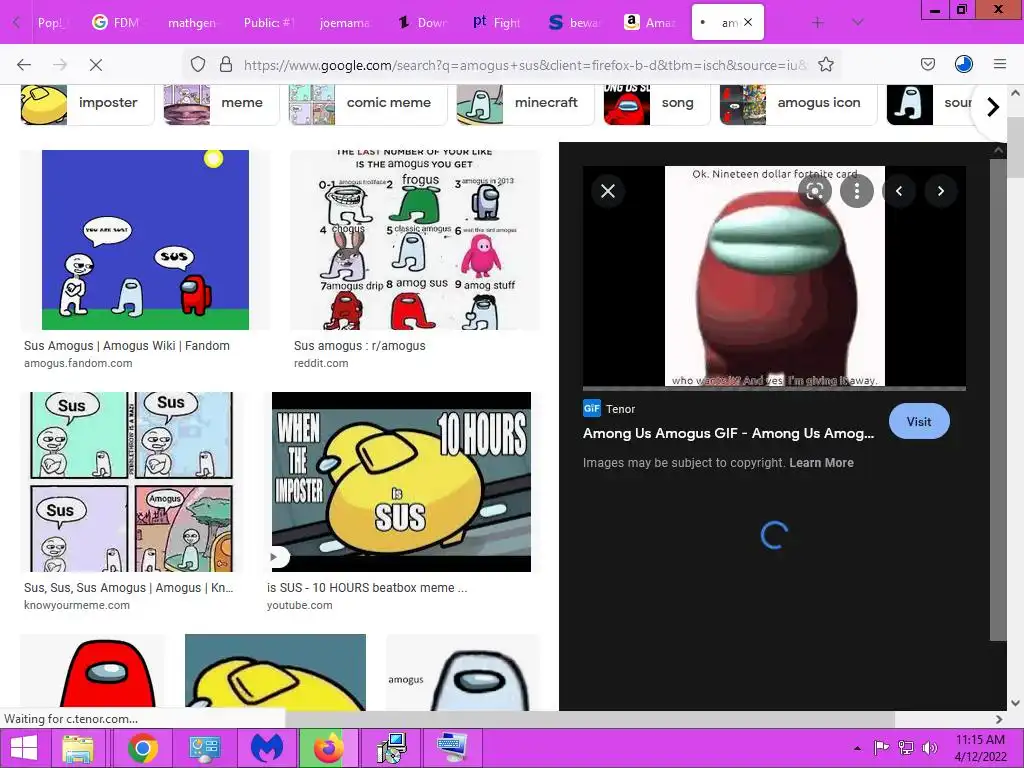Open the Sus, Sus, Sus comic thumbnail
Image resolution: width=1024 pixels, height=768 pixels.
pos(131,482)
